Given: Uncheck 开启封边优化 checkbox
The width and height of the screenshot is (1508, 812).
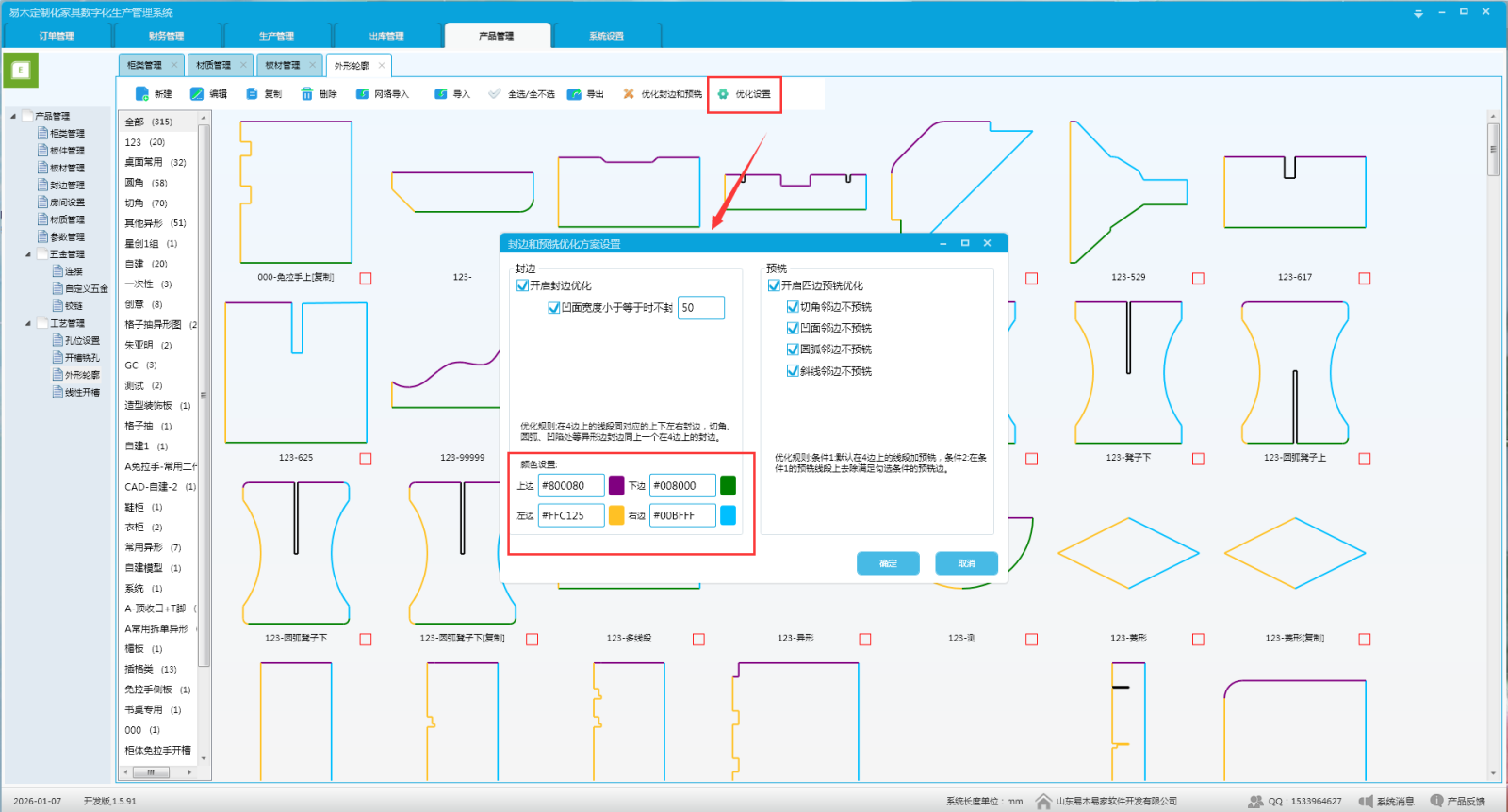Looking at the screenshot, I should [522, 285].
